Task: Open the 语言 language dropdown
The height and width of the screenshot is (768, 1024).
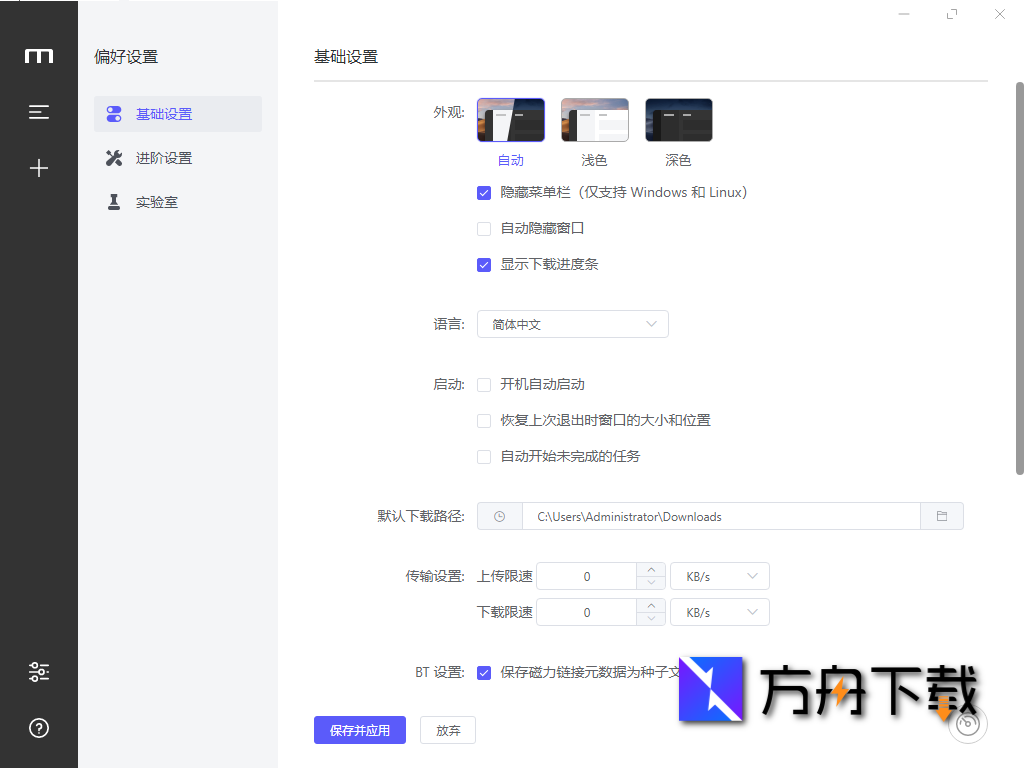Action: click(572, 323)
